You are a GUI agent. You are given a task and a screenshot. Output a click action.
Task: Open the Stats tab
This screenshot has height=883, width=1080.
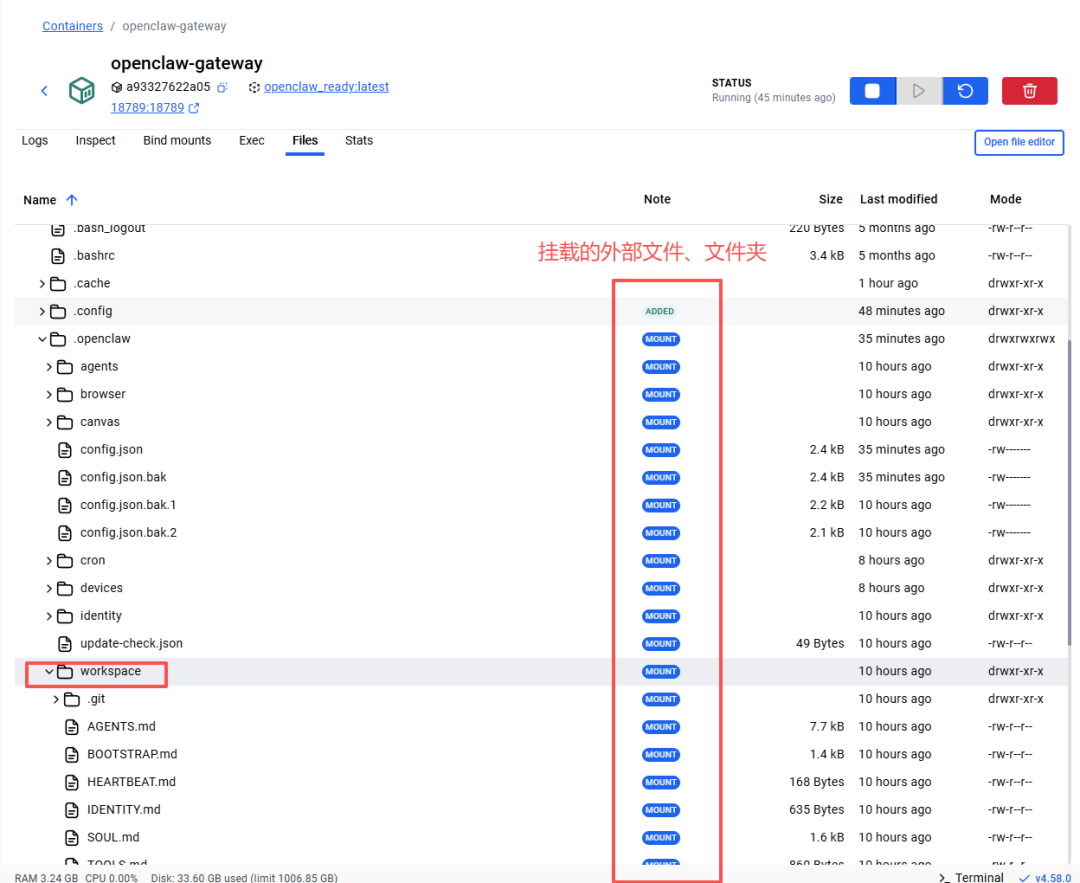pyautogui.click(x=359, y=141)
